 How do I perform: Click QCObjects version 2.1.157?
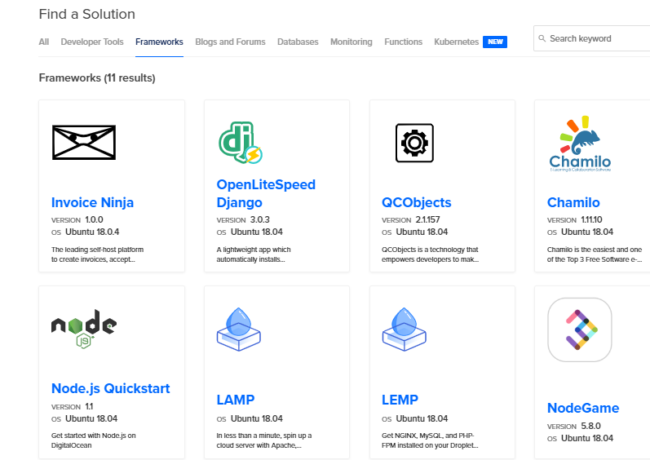[411, 220]
